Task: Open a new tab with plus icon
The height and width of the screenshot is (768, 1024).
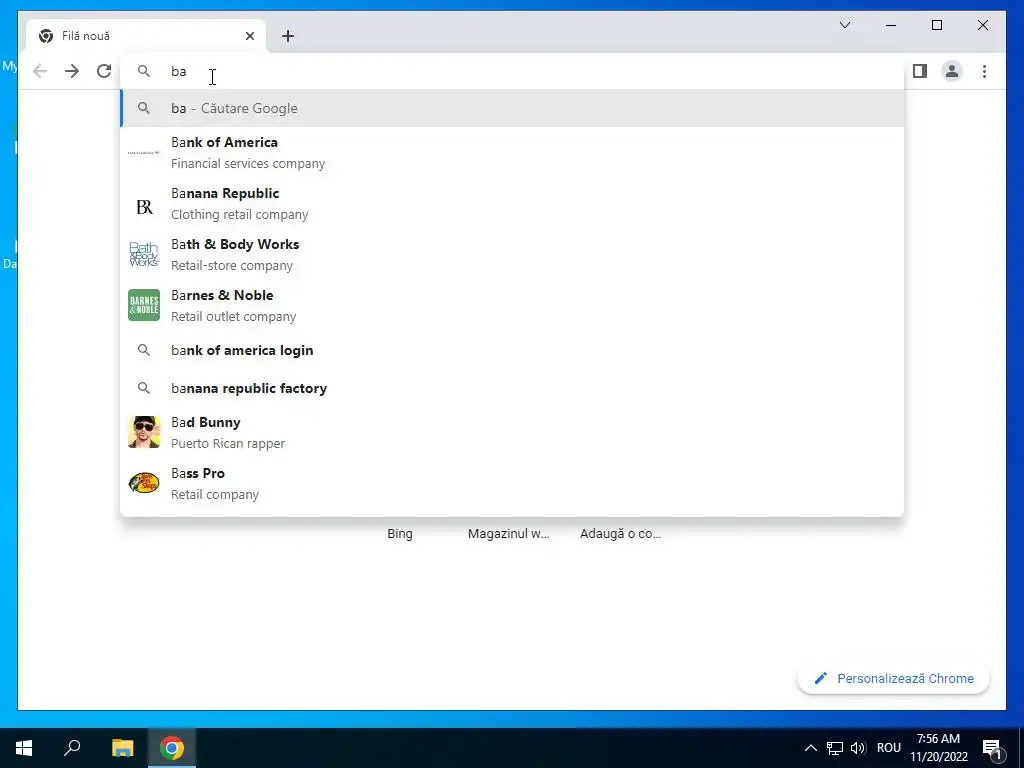Action: [288, 36]
